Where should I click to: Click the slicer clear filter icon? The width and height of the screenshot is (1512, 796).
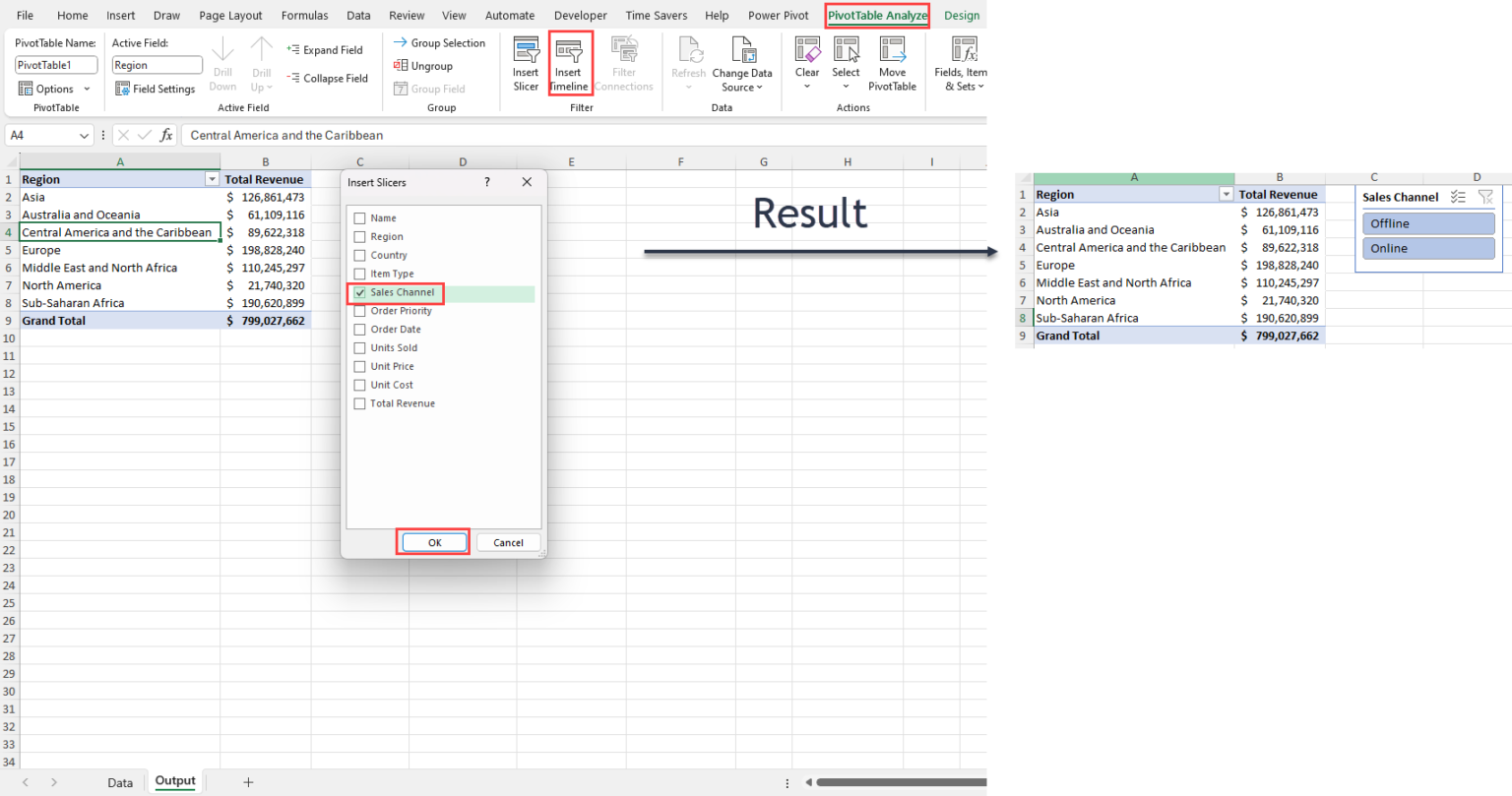pos(1485,197)
